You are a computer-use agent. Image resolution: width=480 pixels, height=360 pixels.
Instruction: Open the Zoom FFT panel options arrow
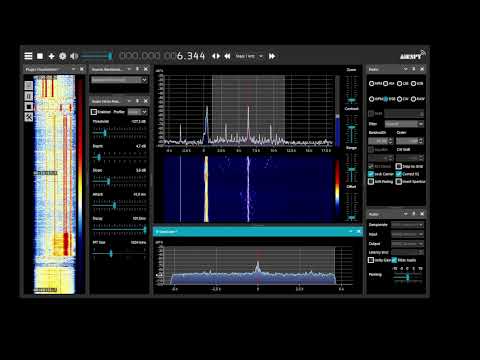point(351,231)
